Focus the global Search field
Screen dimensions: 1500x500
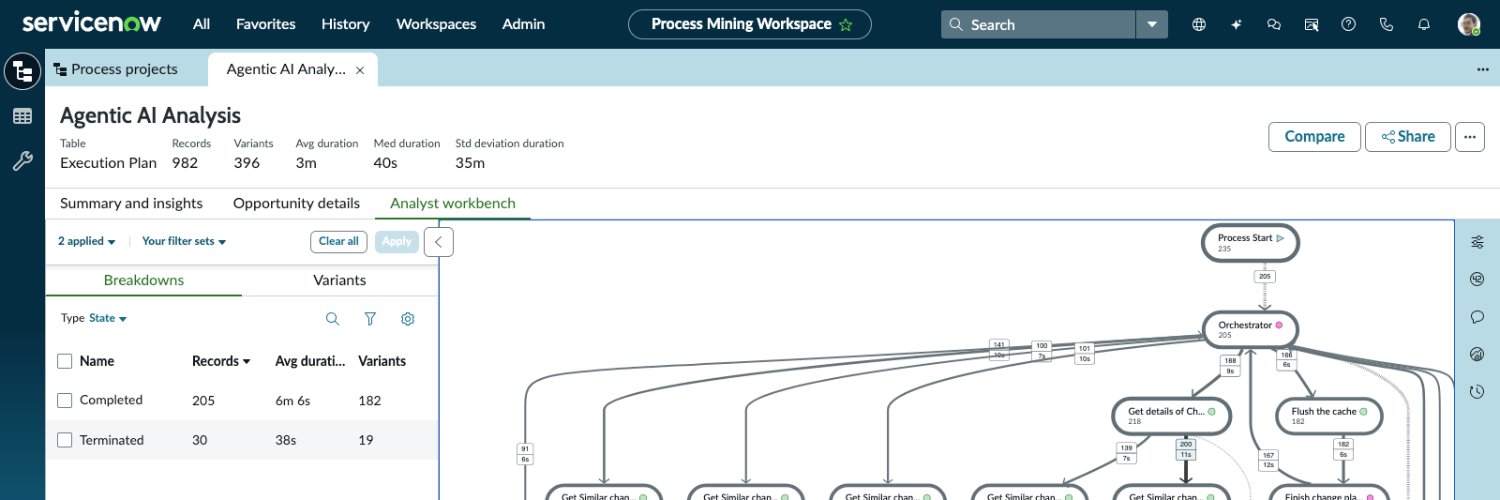1038,24
